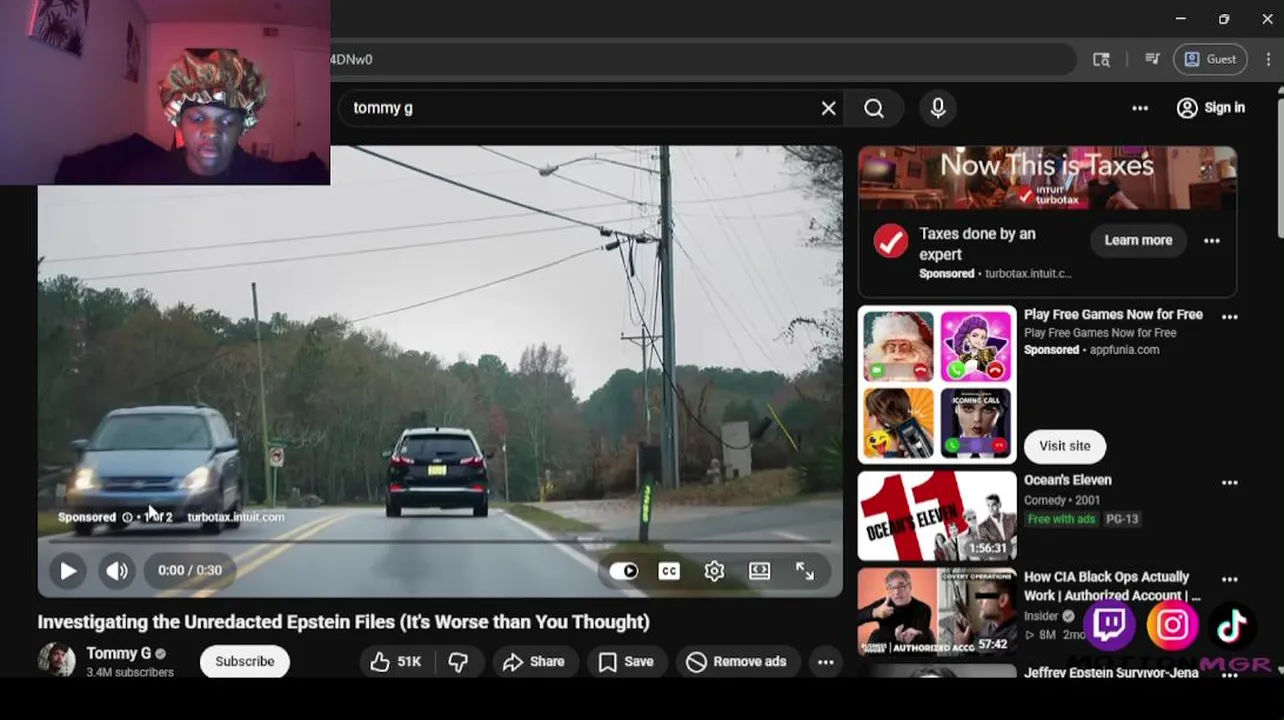
Task: Open the Tommy G channel name link
Action: 118,654
